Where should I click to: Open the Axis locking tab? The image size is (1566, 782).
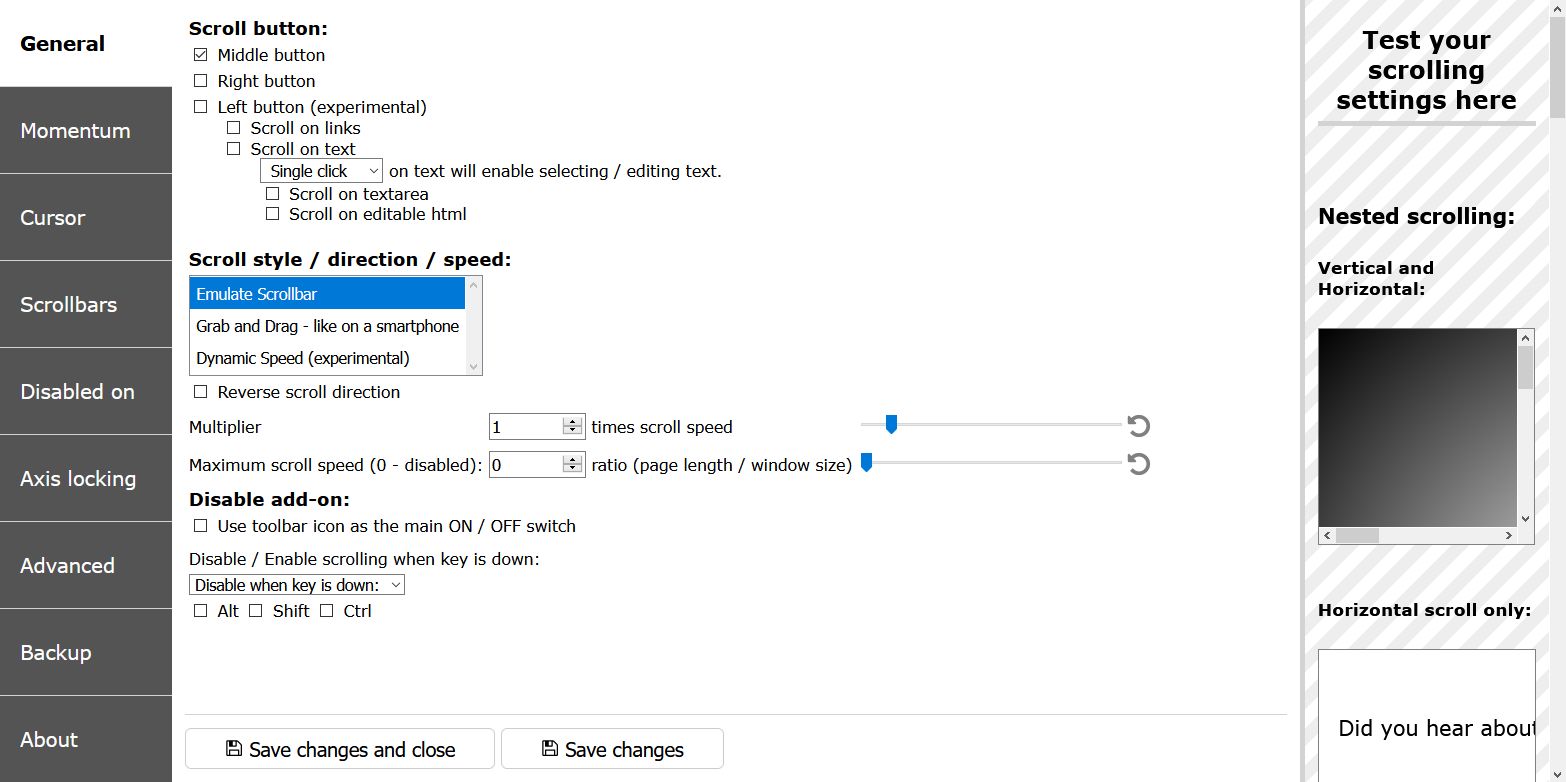[x=86, y=479]
